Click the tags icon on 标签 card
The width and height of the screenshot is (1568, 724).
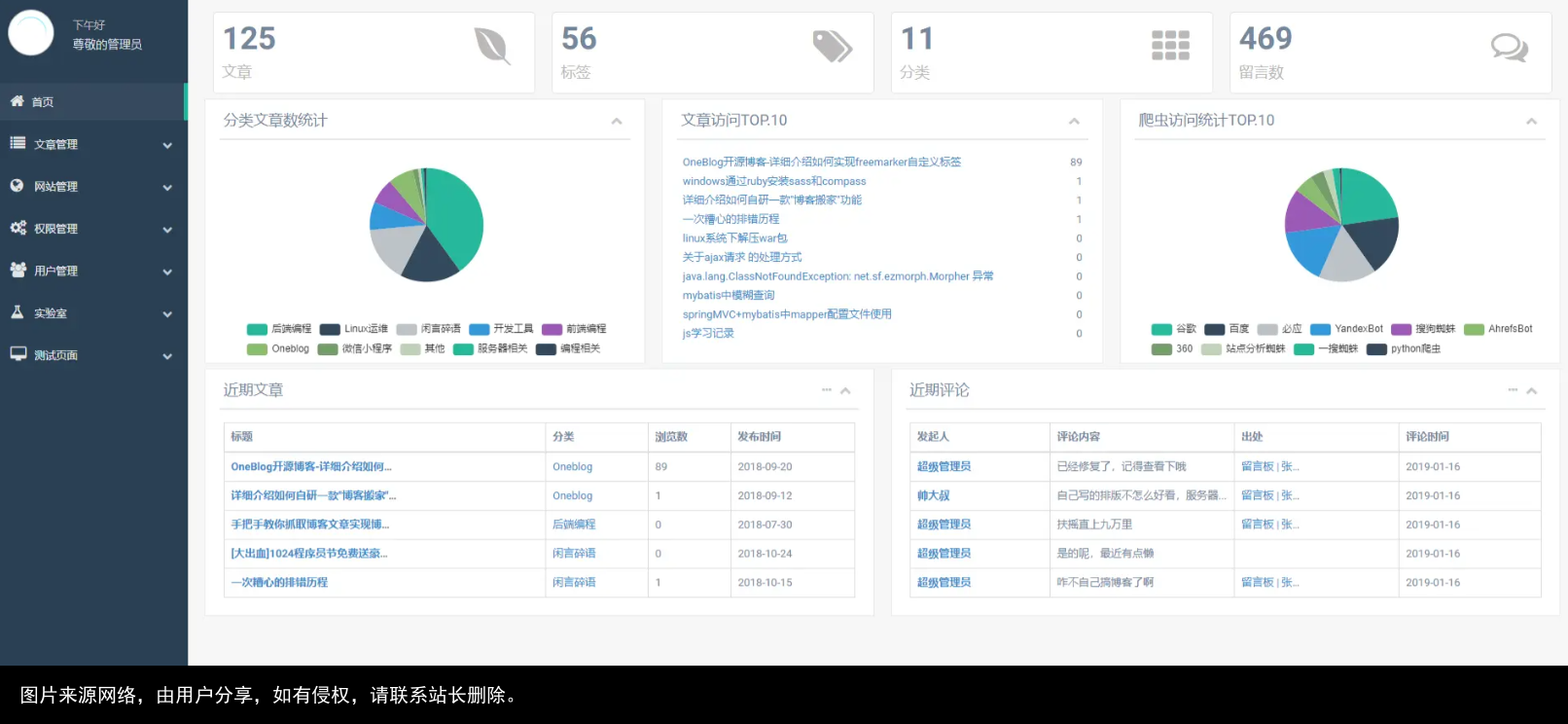833,46
